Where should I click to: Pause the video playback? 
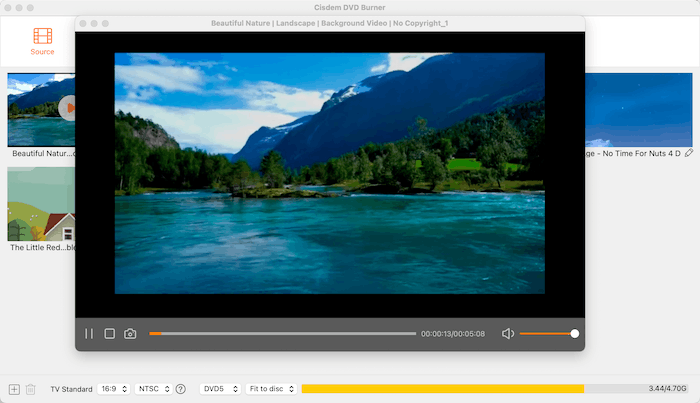tap(89, 334)
